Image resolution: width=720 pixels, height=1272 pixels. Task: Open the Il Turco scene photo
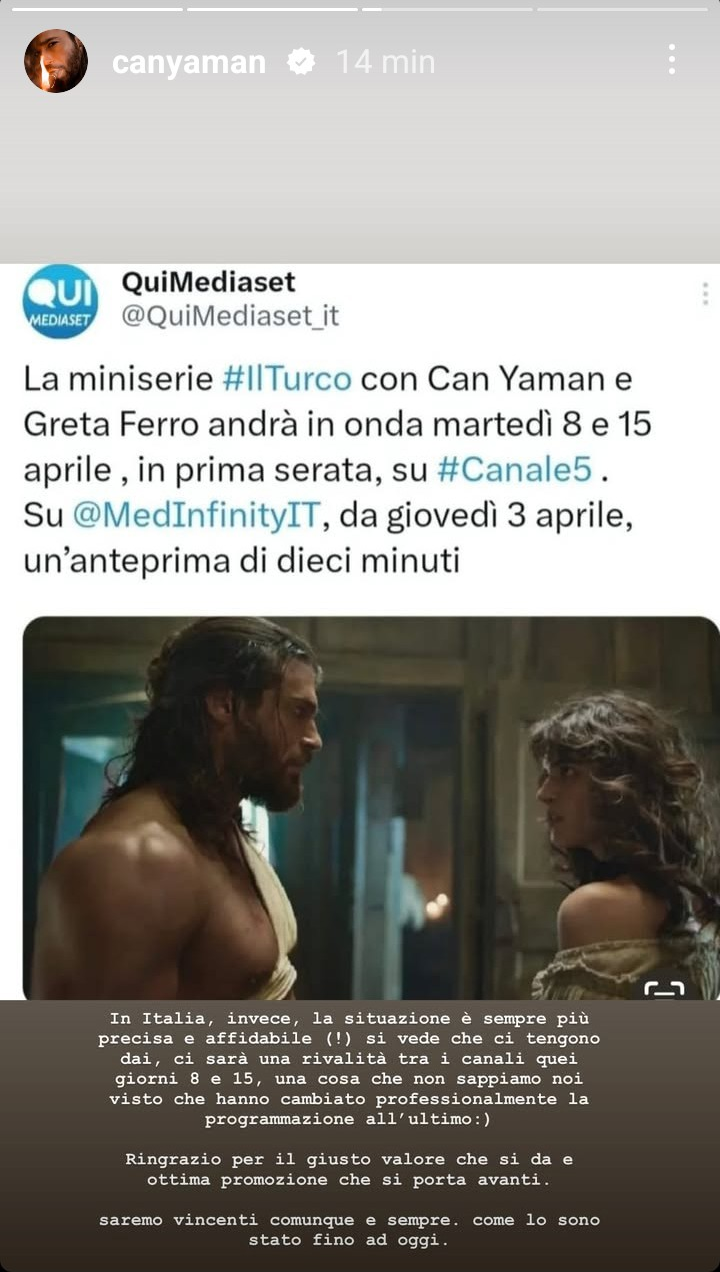pos(370,808)
